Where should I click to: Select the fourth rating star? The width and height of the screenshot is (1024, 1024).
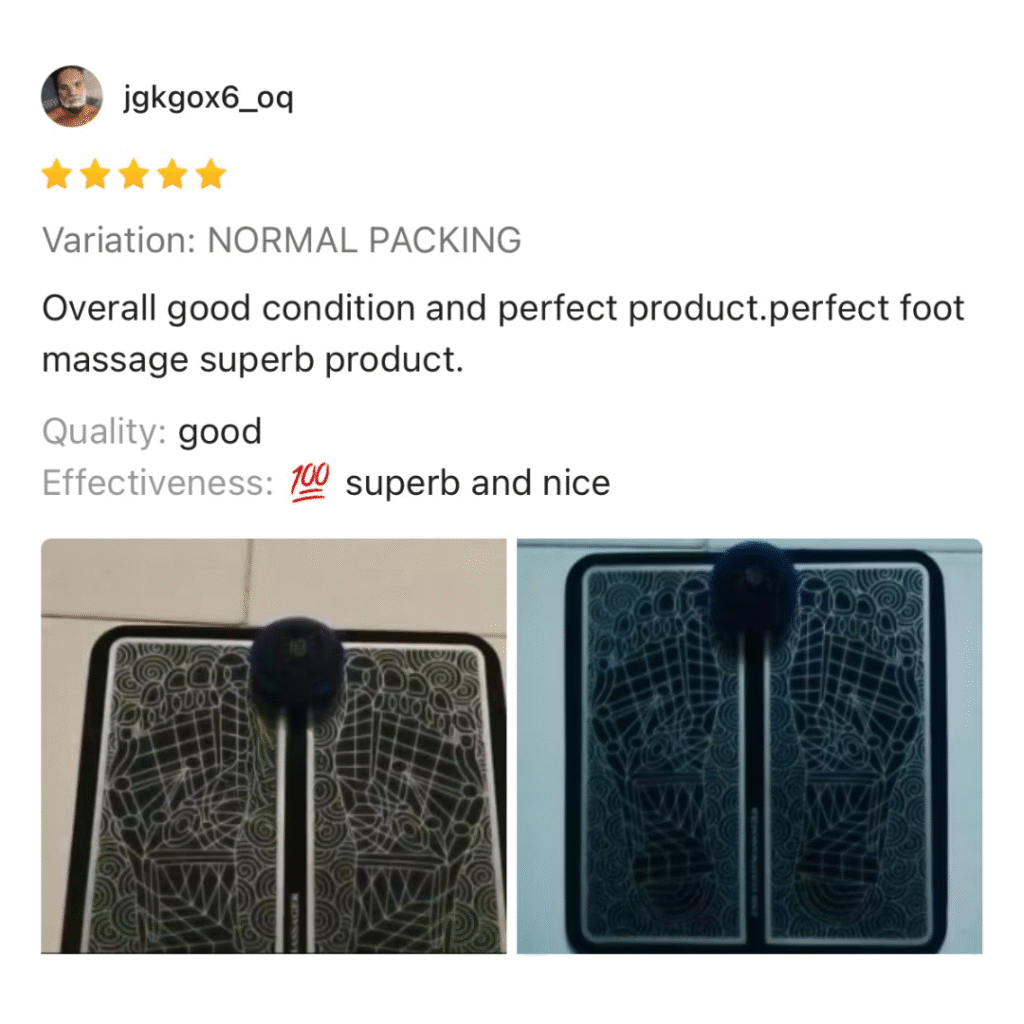(172, 174)
